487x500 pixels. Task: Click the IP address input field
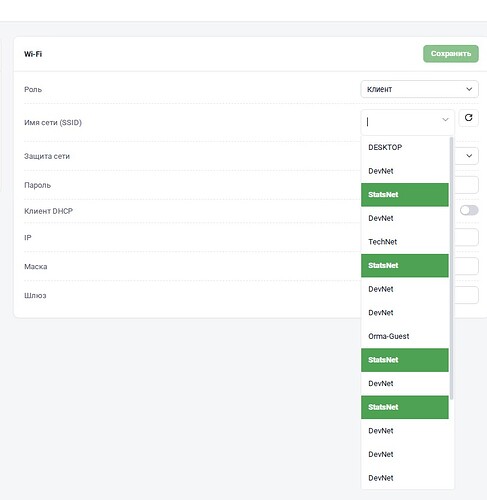coord(466,237)
